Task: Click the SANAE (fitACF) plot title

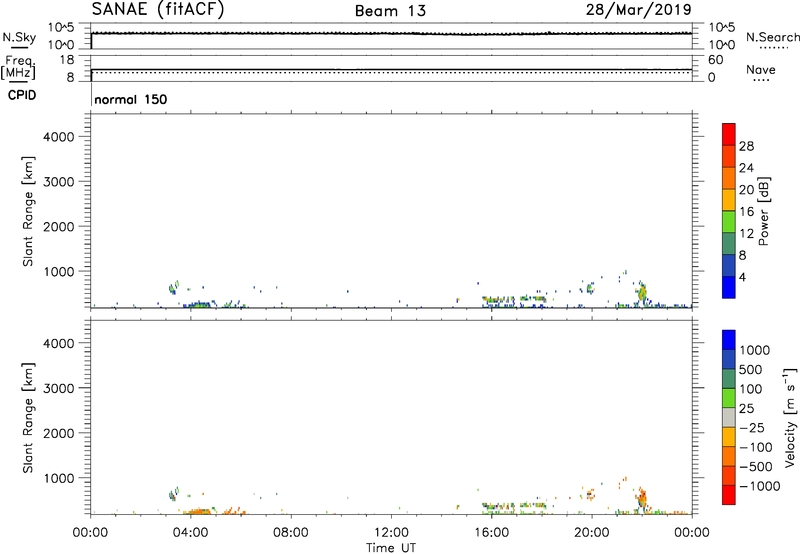Action: coord(158,10)
